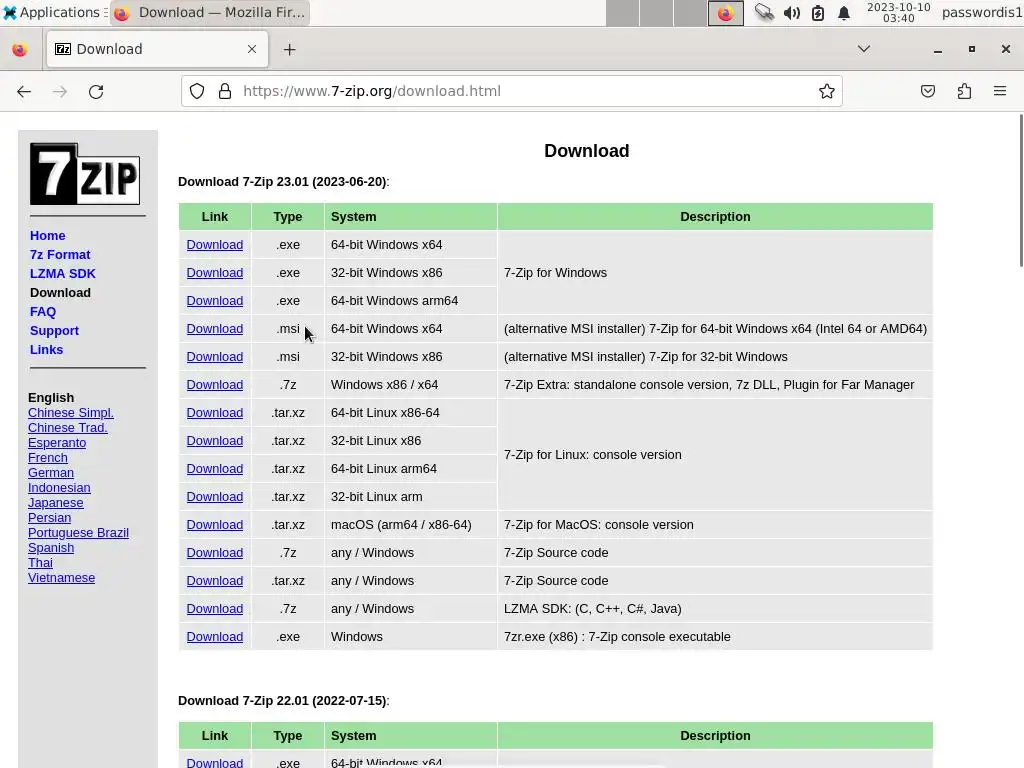This screenshot has height=768, width=1024.
Task: Open the tracking protection shield icon
Action: click(x=197, y=91)
